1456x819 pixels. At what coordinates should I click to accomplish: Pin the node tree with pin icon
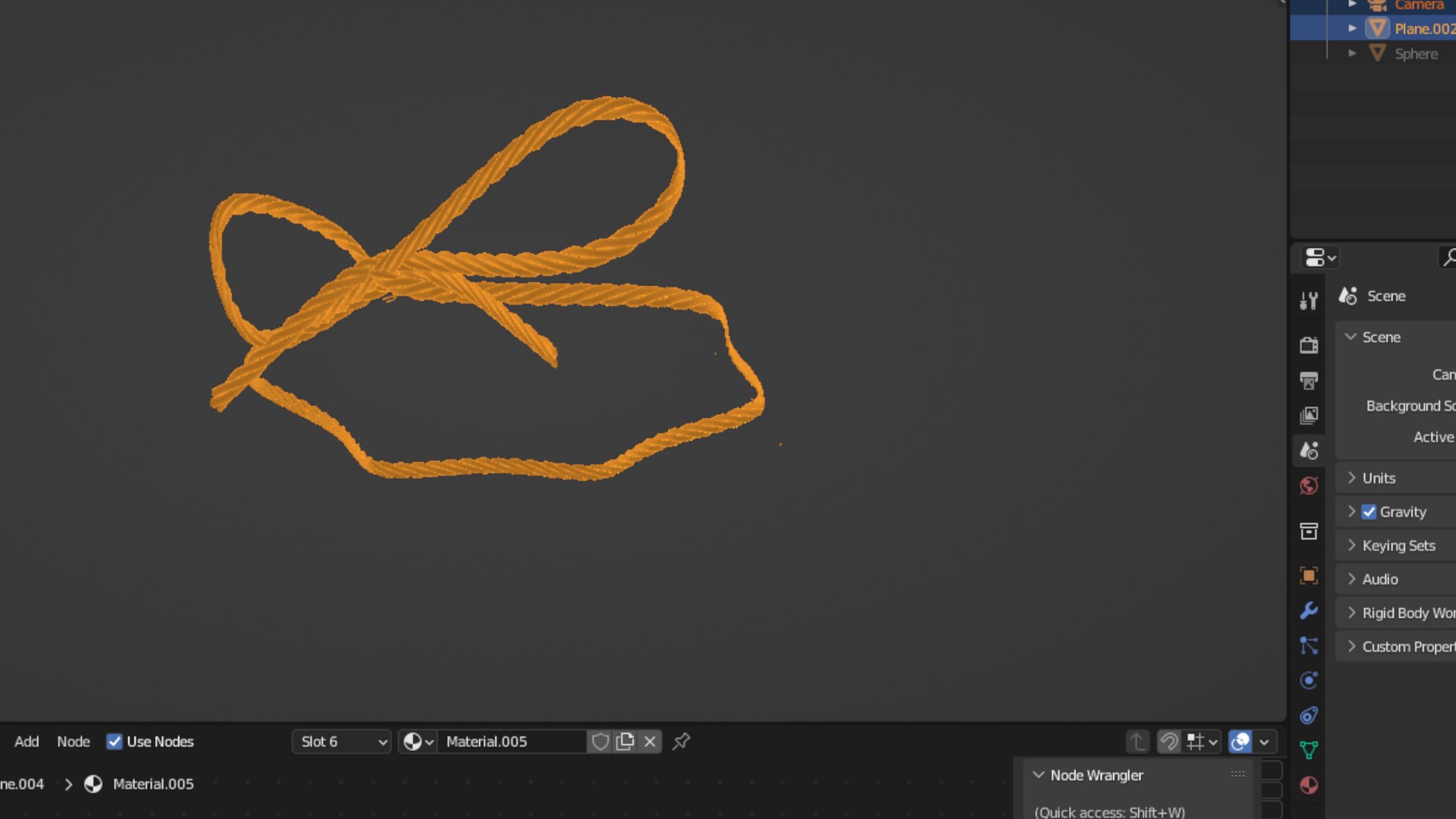681,742
